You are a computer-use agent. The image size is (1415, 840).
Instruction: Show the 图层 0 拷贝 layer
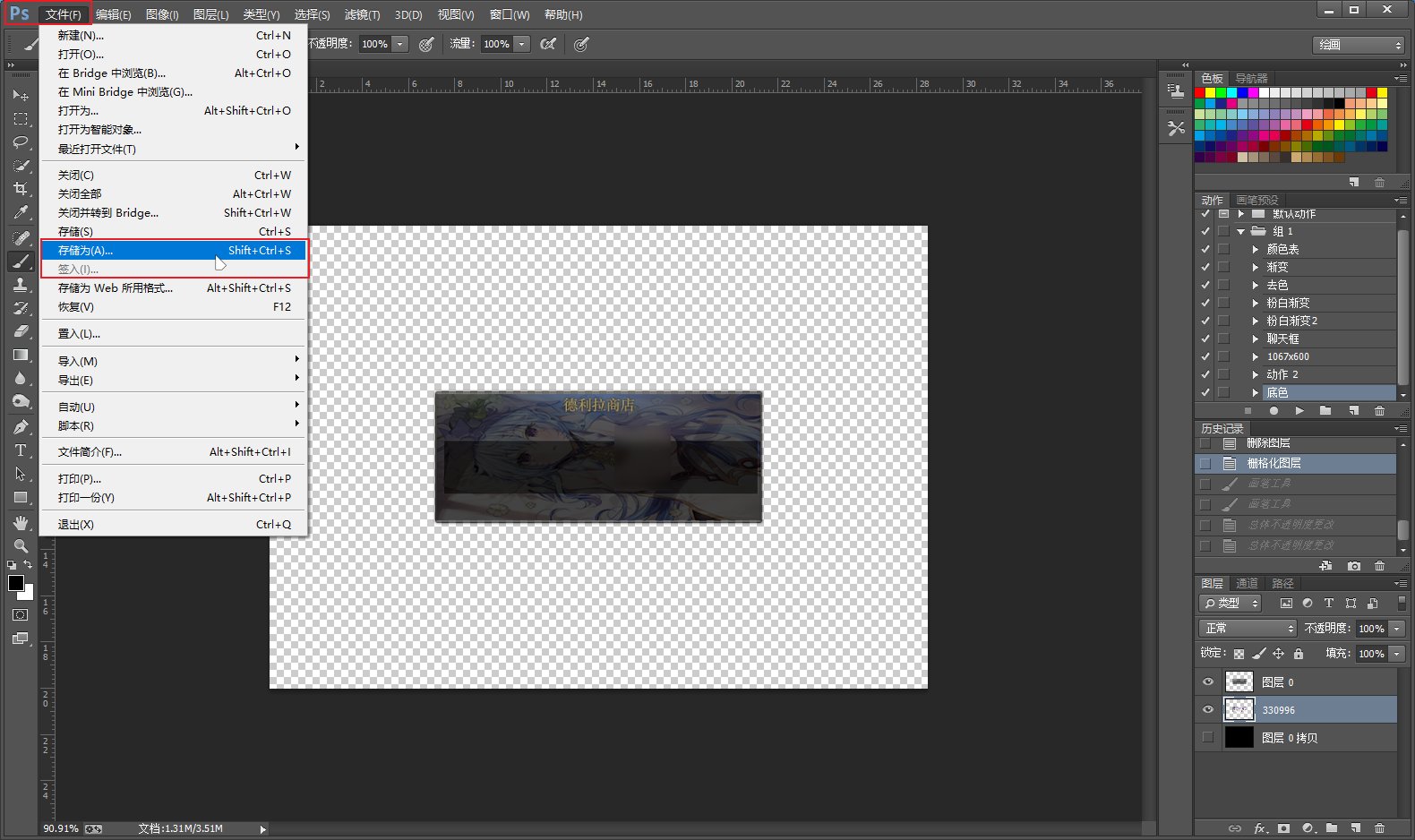[1208, 738]
